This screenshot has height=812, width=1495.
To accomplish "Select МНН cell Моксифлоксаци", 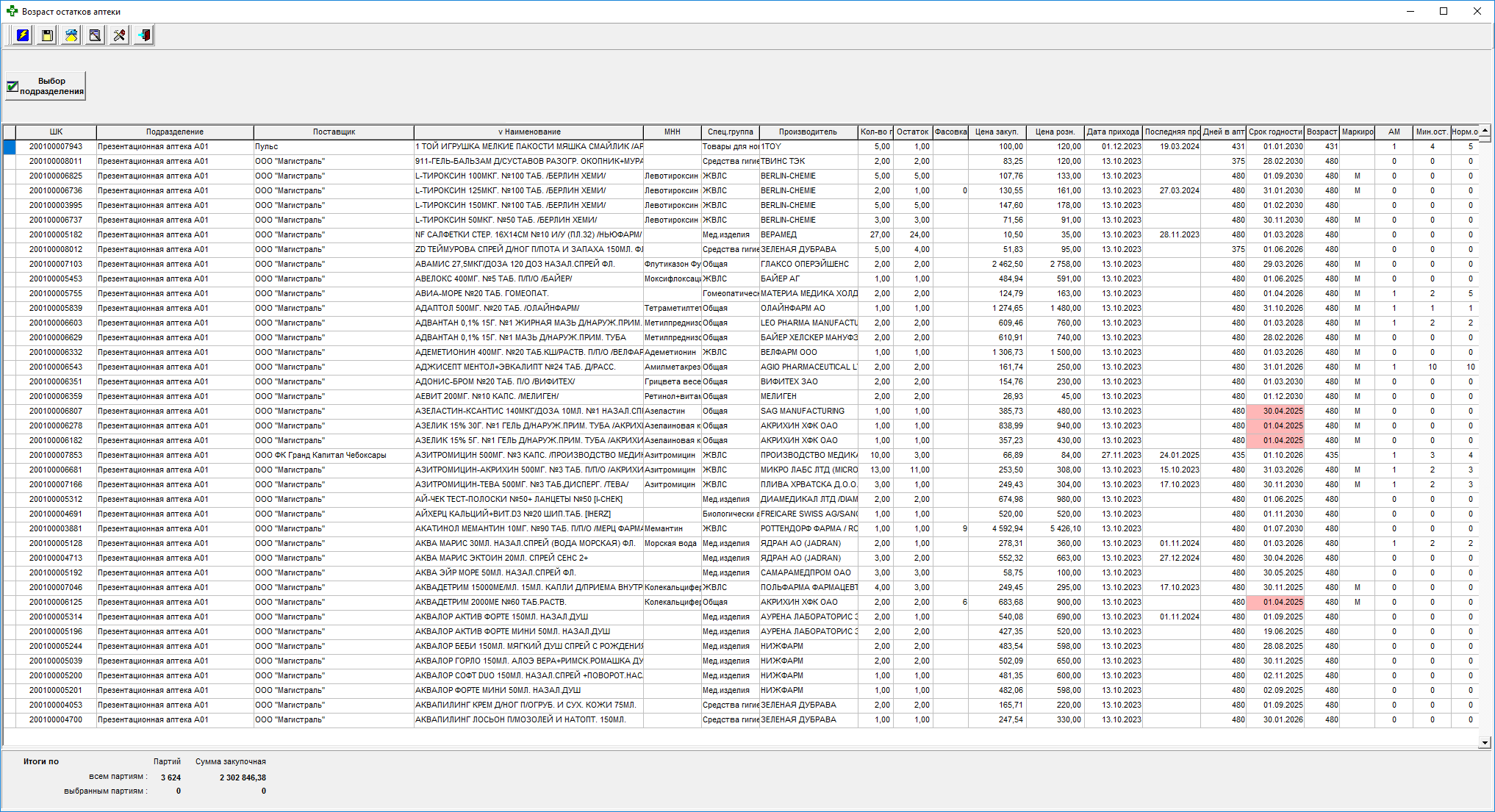I will click(x=673, y=279).
